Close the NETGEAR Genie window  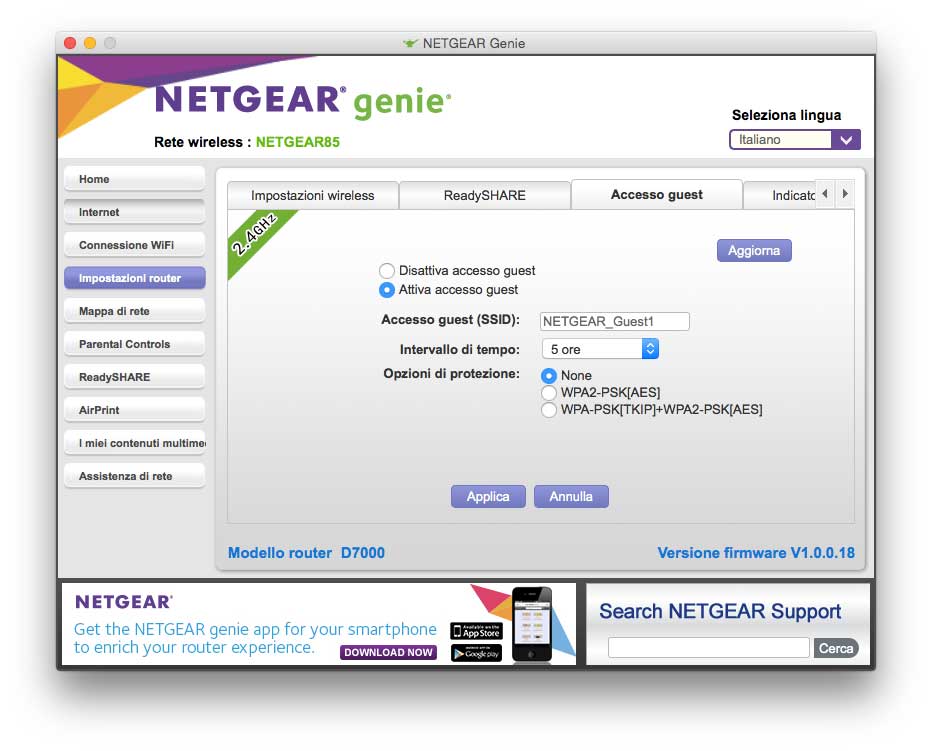click(x=70, y=43)
